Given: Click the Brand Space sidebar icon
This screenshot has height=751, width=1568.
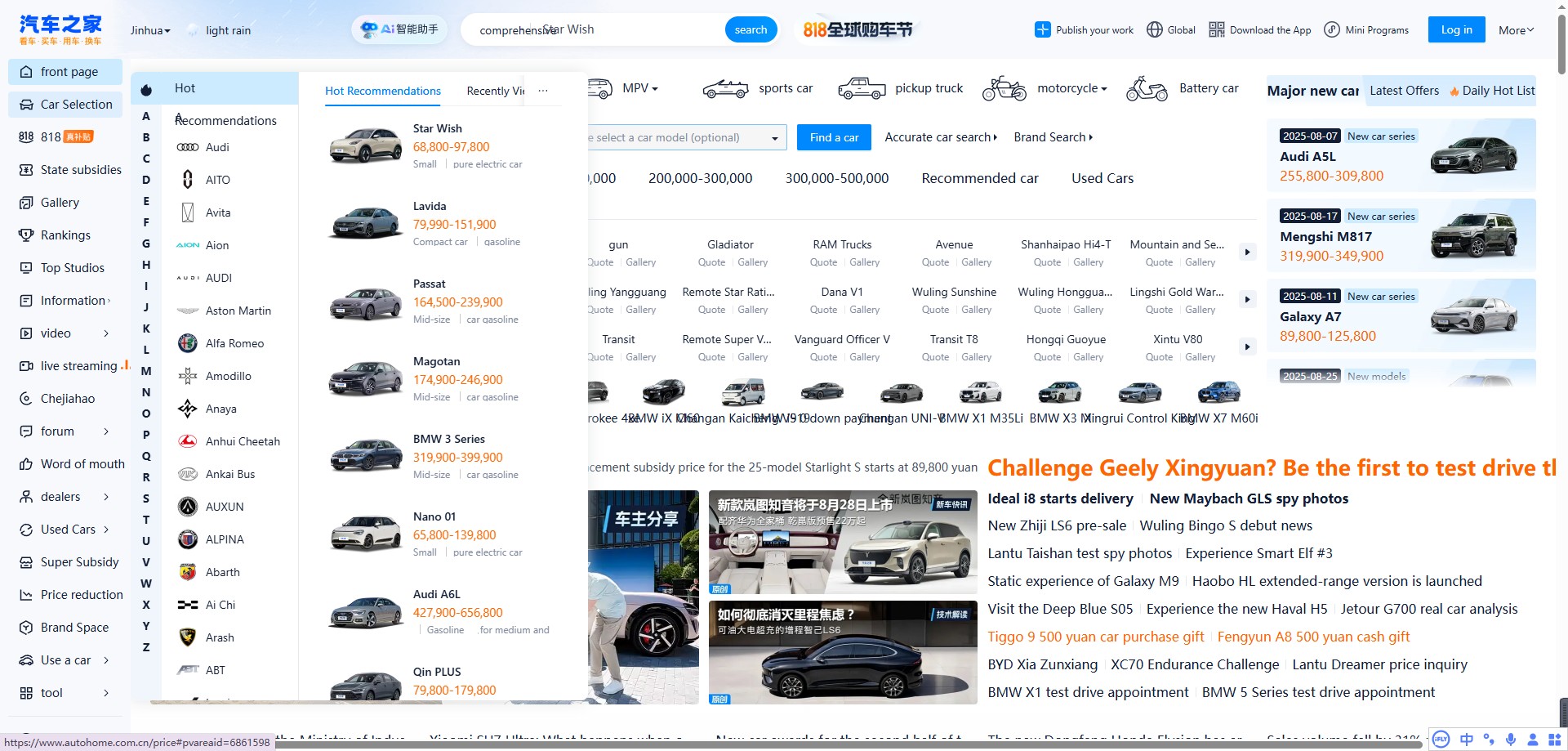Looking at the screenshot, I should point(26,628).
